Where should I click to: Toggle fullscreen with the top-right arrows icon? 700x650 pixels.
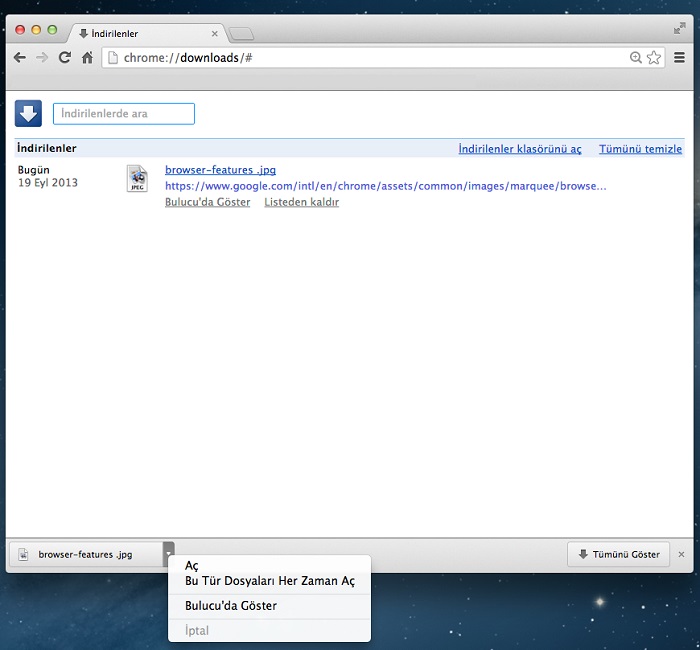pyautogui.click(x=679, y=29)
